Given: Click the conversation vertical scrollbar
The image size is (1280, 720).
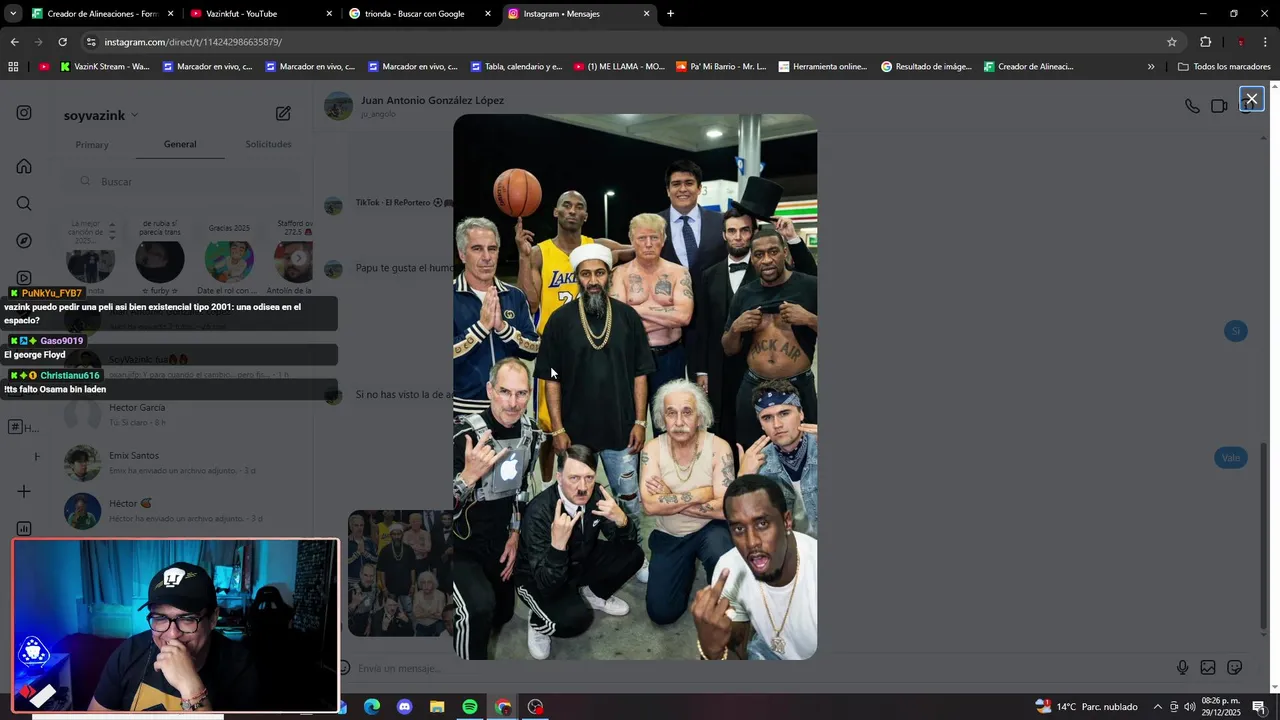Looking at the screenshot, I should pos(1264,535).
